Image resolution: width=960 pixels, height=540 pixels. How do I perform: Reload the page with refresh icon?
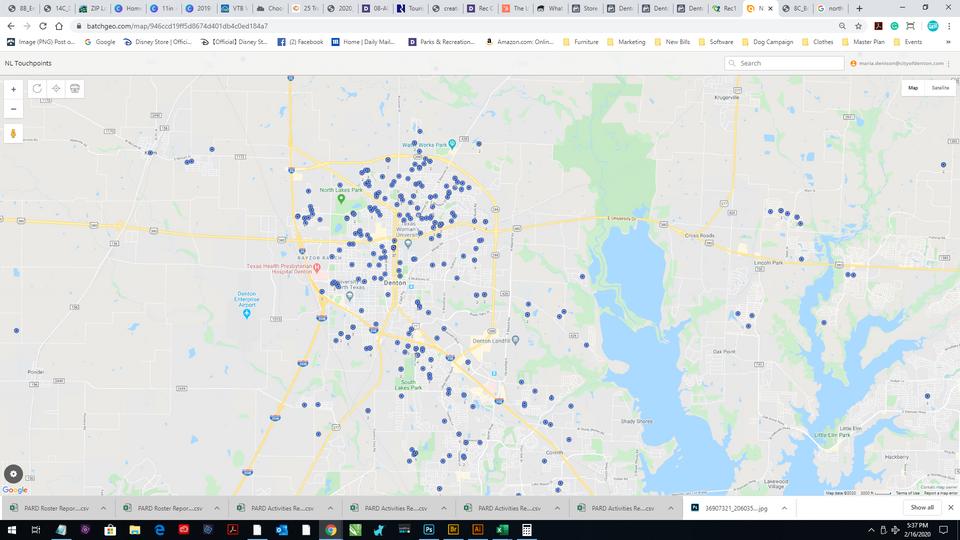click(43, 26)
